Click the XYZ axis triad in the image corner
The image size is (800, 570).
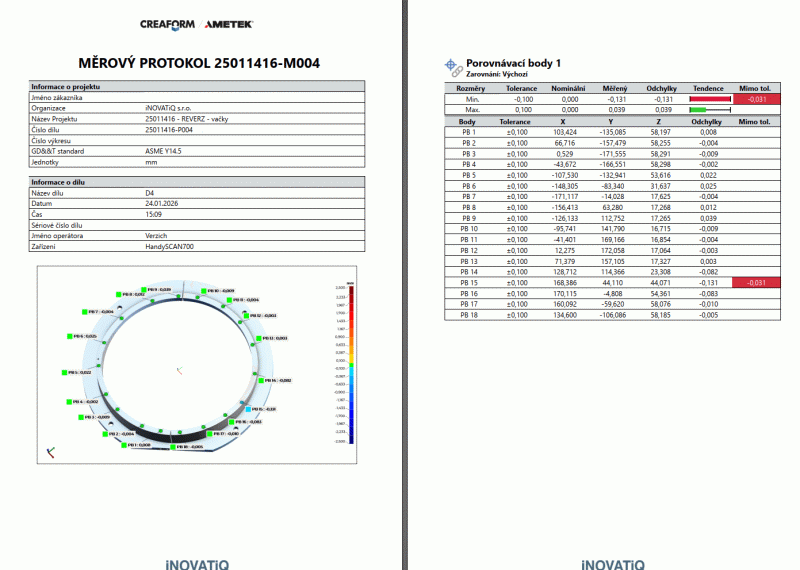49,453
